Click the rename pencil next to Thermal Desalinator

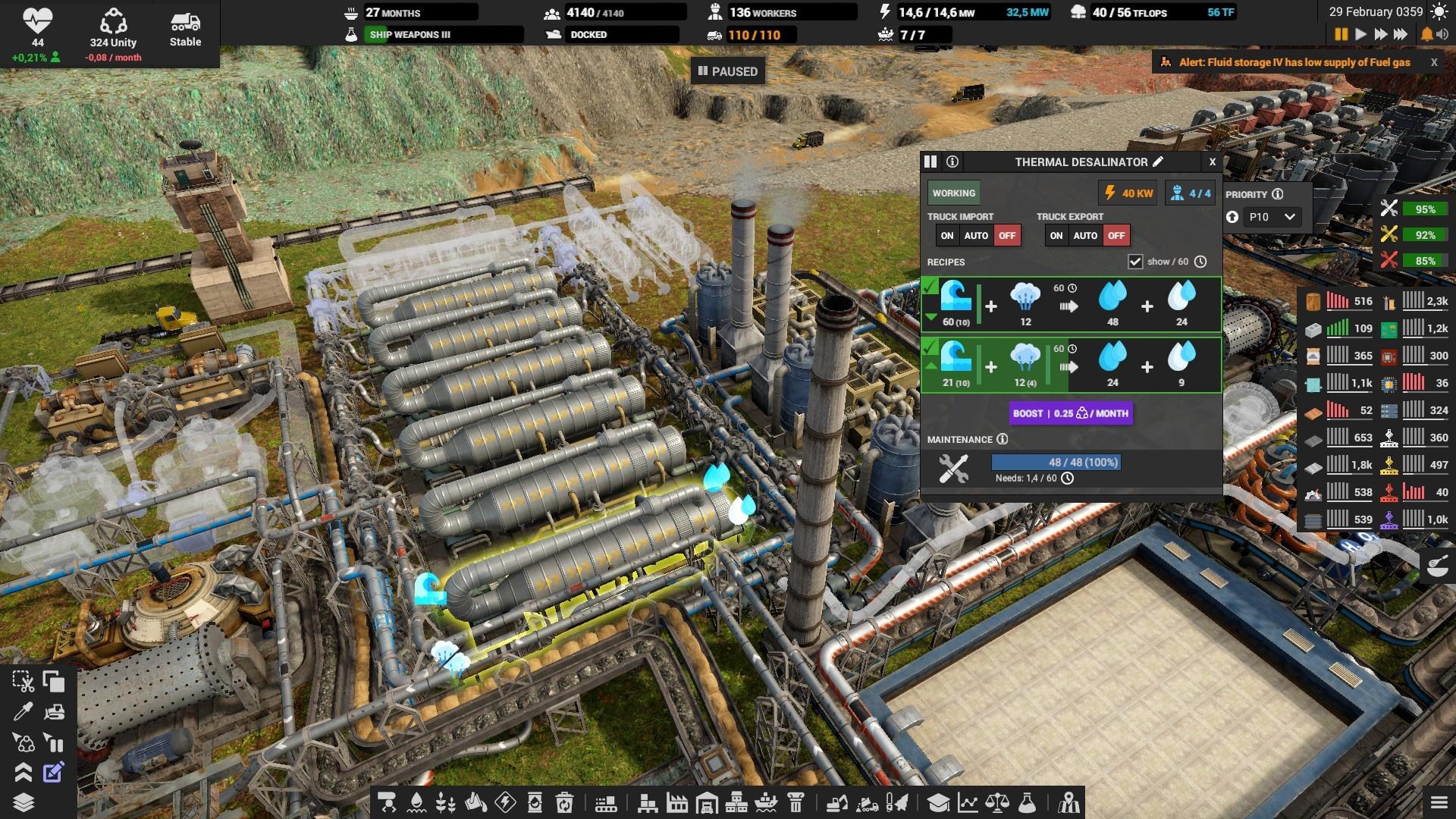pos(1158,162)
